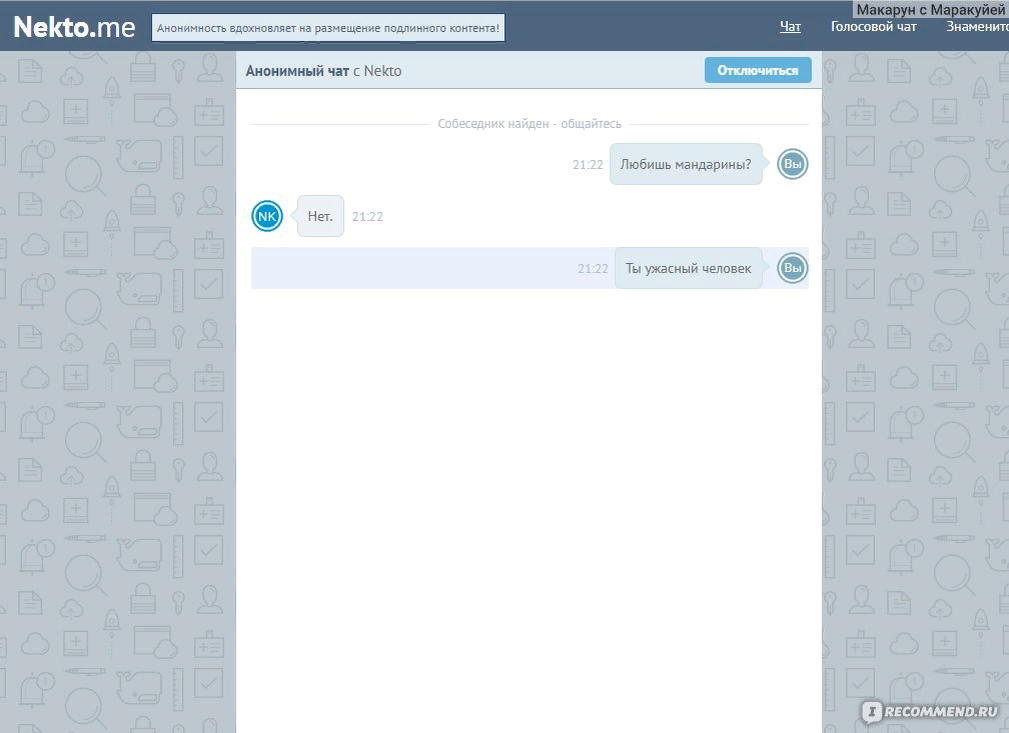Click the NK avatar icon of interlocutor
Viewport: 1009px width, 733px height.
click(x=267, y=216)
